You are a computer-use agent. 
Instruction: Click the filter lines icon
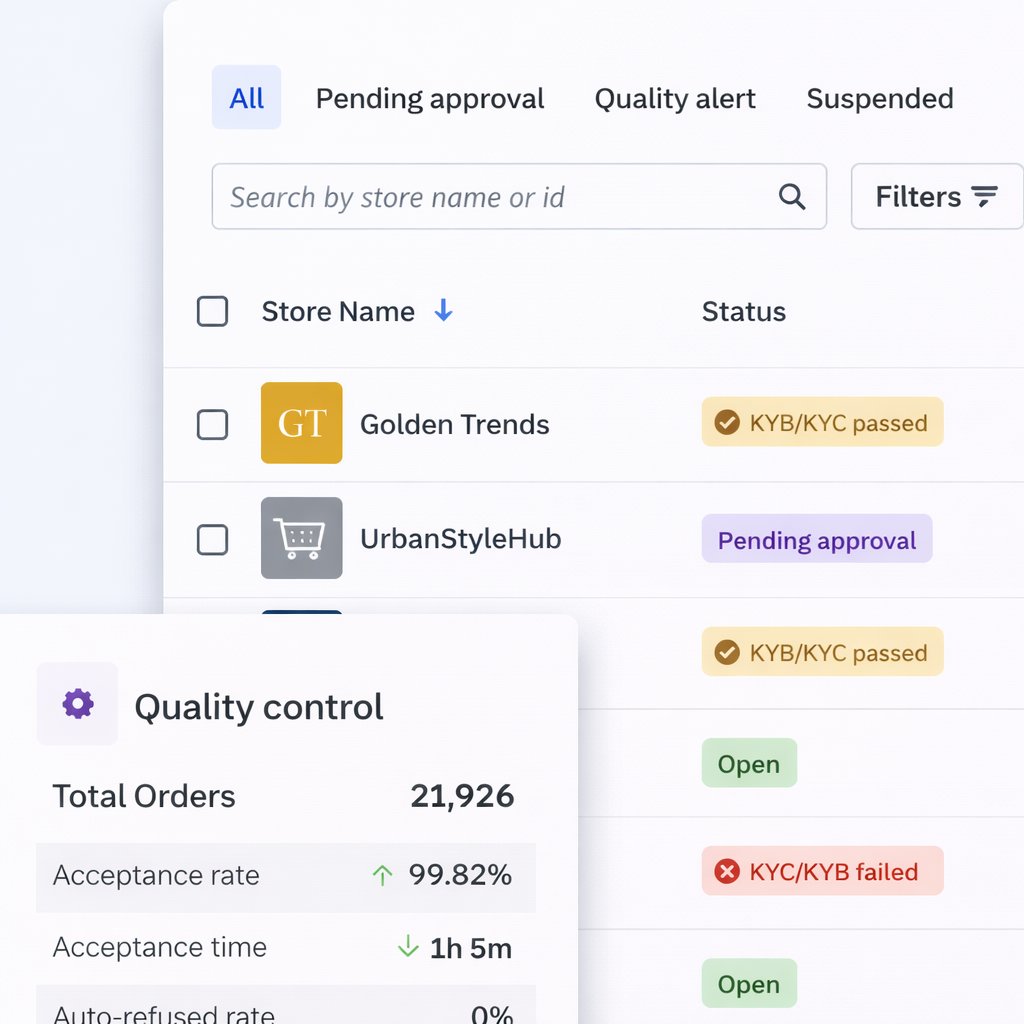tap(984, 196)
